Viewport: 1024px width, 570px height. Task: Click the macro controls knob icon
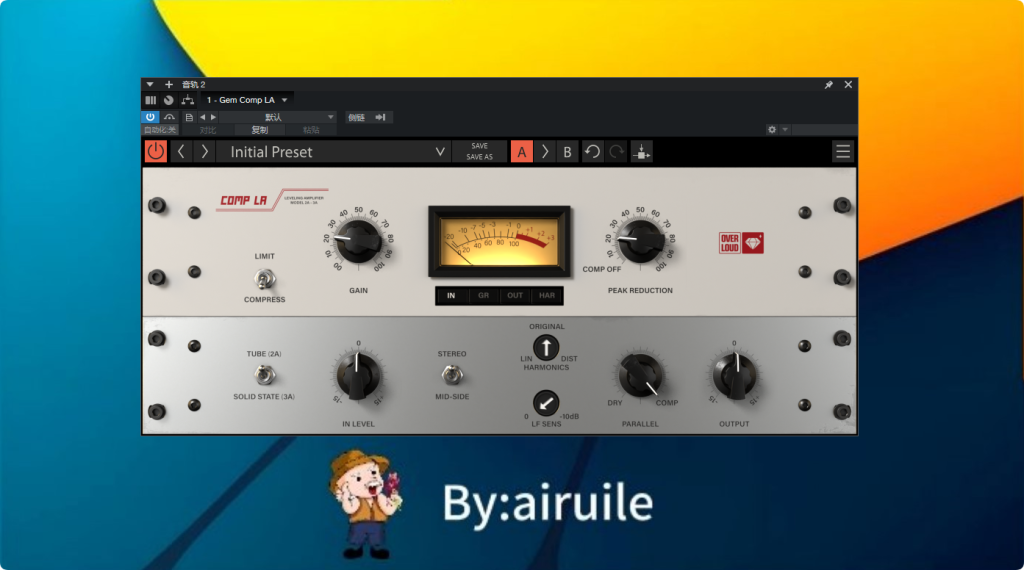pyautogui.click(x=168, y=100)
